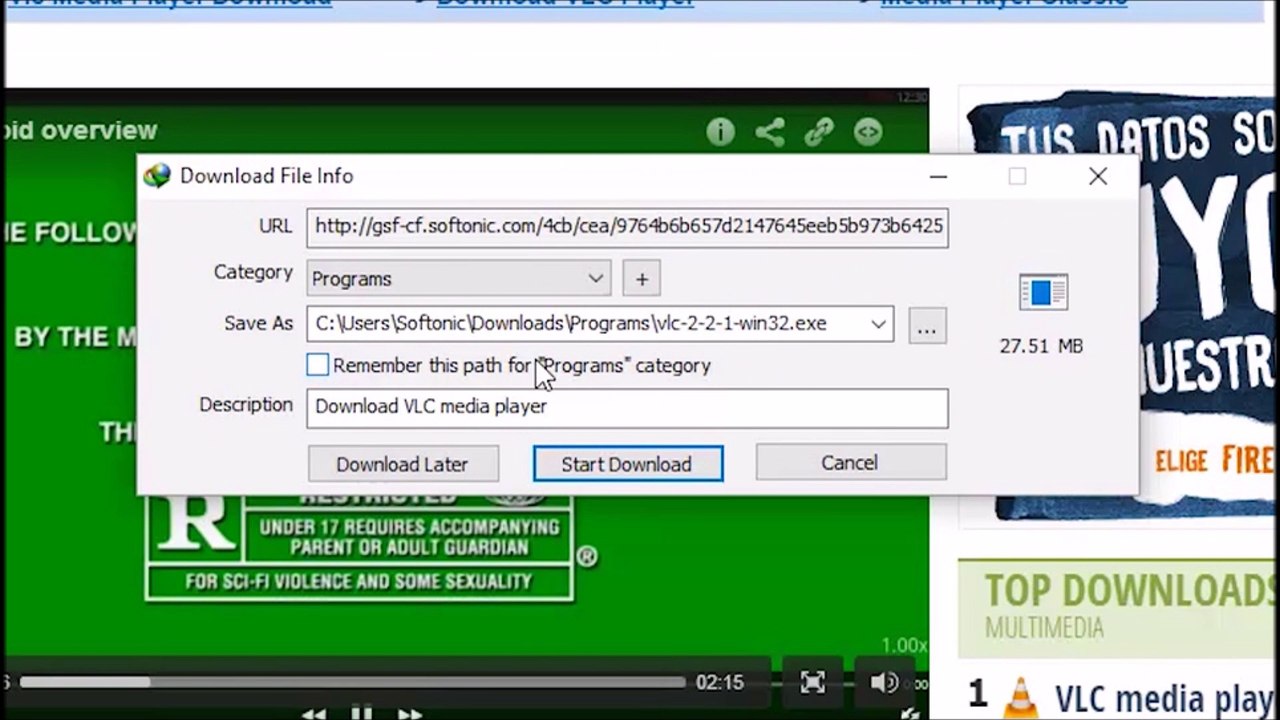The image size is (1280, 720).
Task: Close the Download File Info dialog
Action: point(1098,177)
